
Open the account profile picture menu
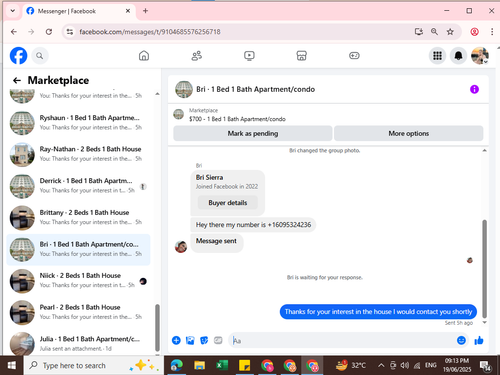pos(480,56)
